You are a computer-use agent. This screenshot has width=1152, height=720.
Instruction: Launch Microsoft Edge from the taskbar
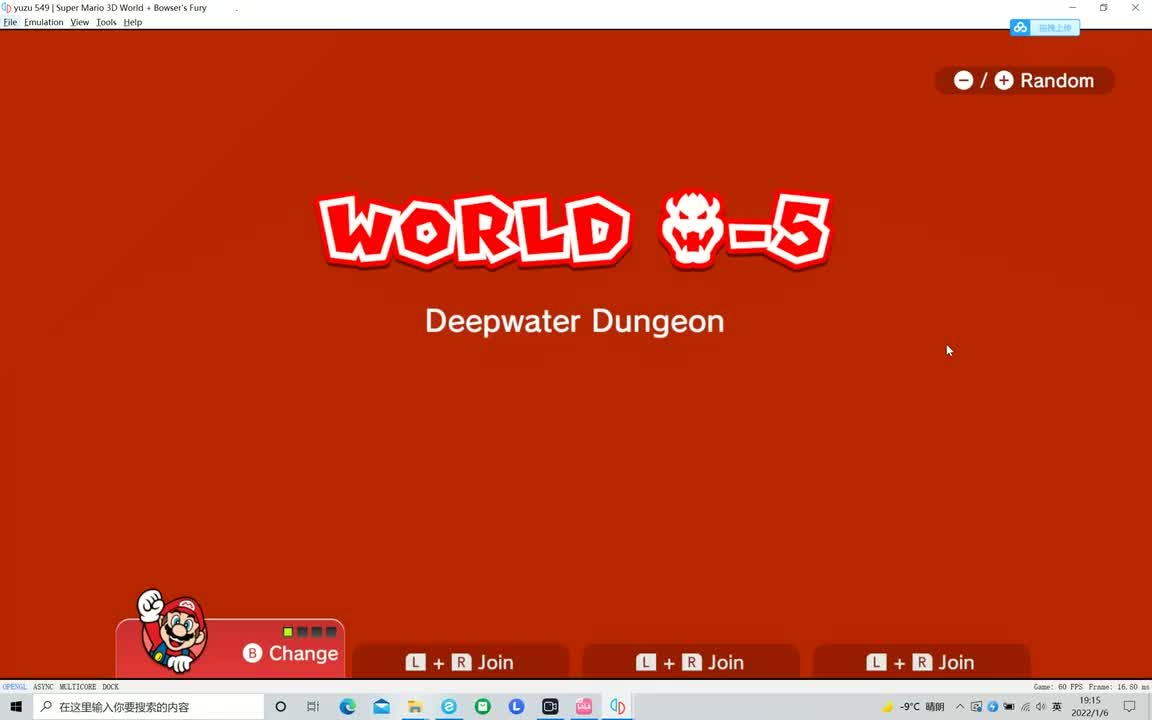click(348, 707)
